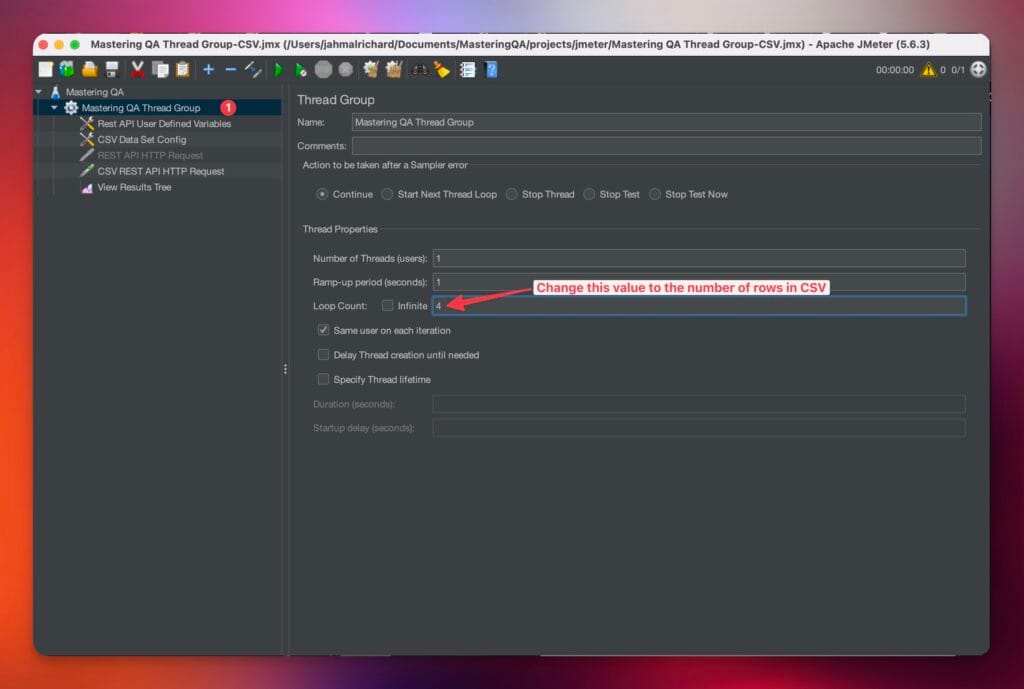Image resolution: width=1024 pixels, height=689 pixels.
Task: Select the Stop Test Now option
Action: [x=655, y=194]
